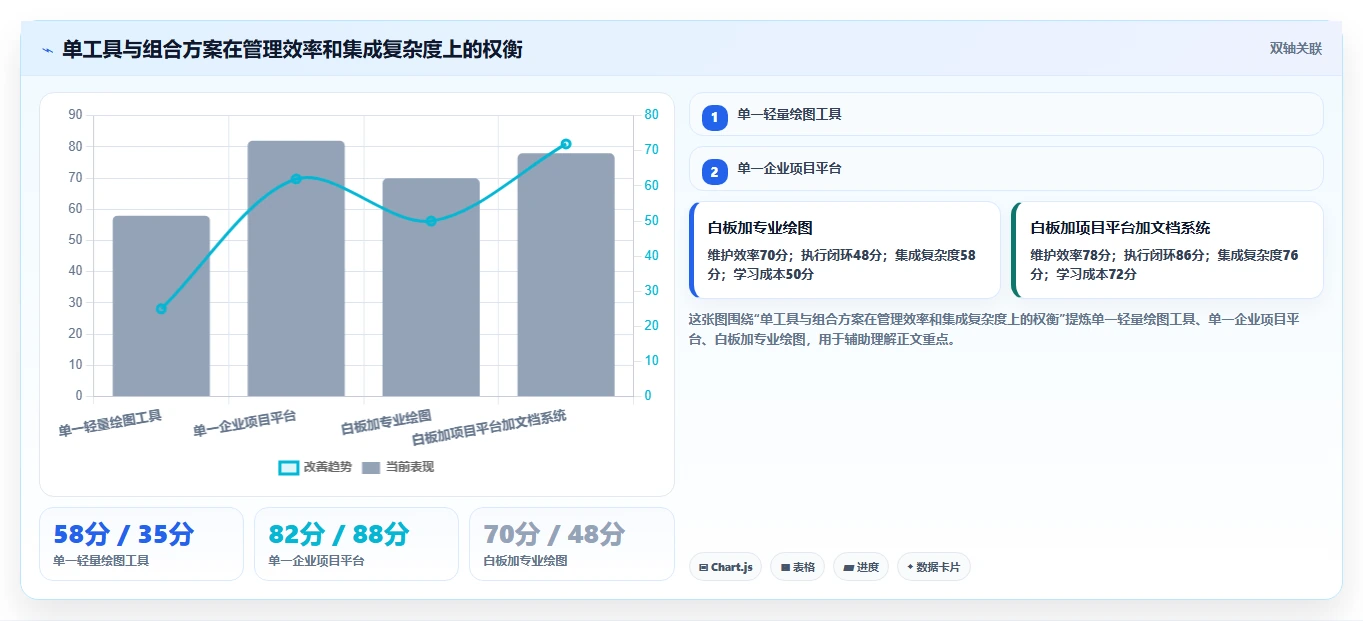Click the 进度 tag chip

(x=860, y=567)
